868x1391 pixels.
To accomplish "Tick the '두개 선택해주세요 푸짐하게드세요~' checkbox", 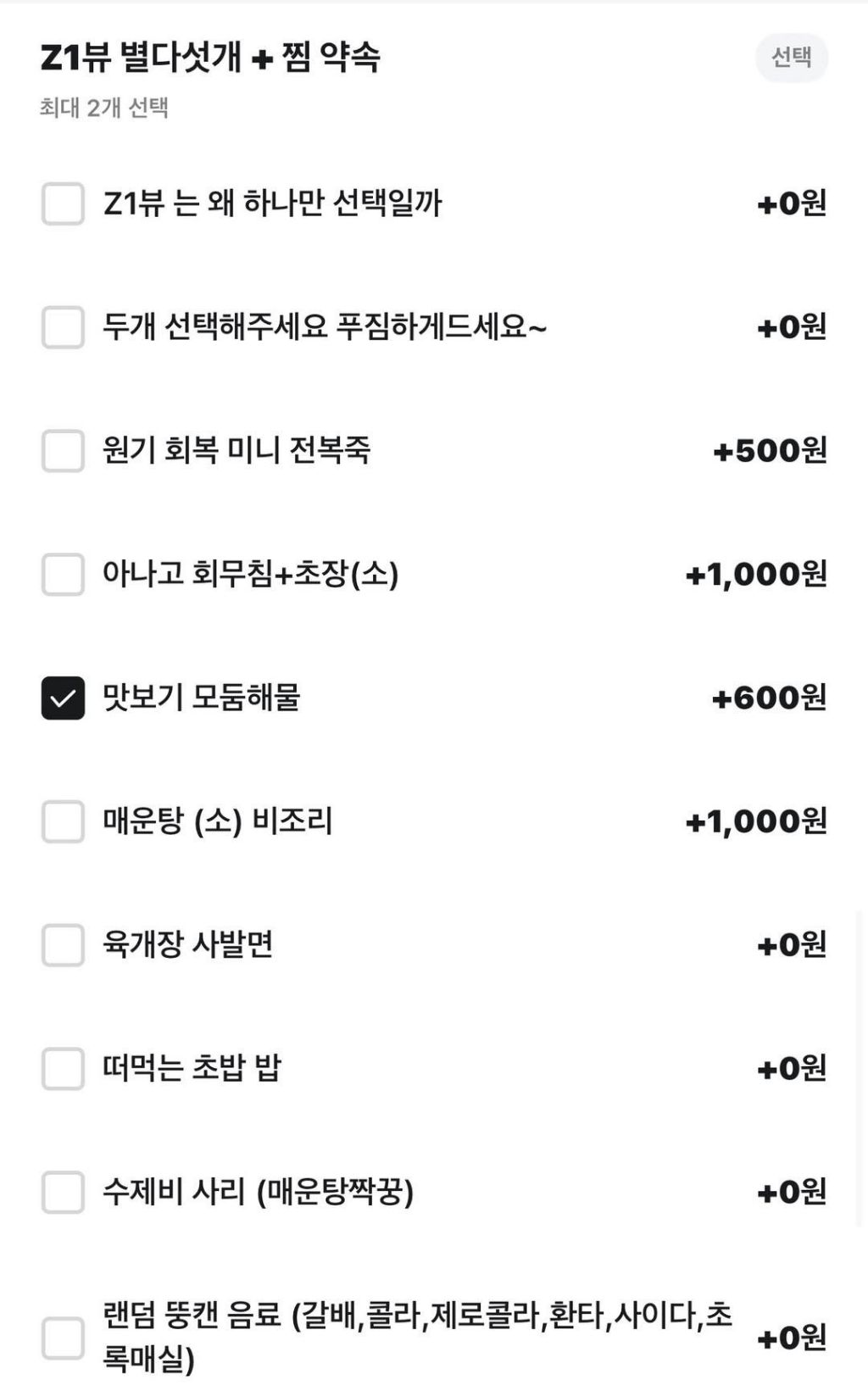I will (63, 327).
